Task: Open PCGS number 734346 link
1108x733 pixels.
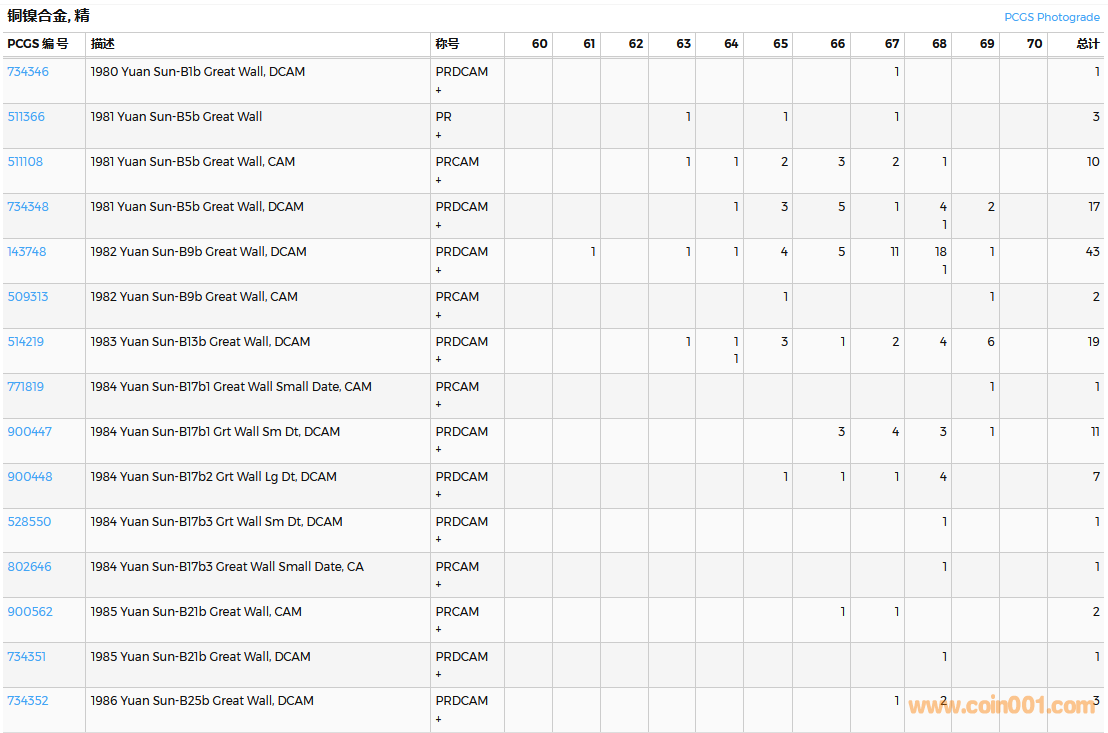Action: [x=28, y=72]
